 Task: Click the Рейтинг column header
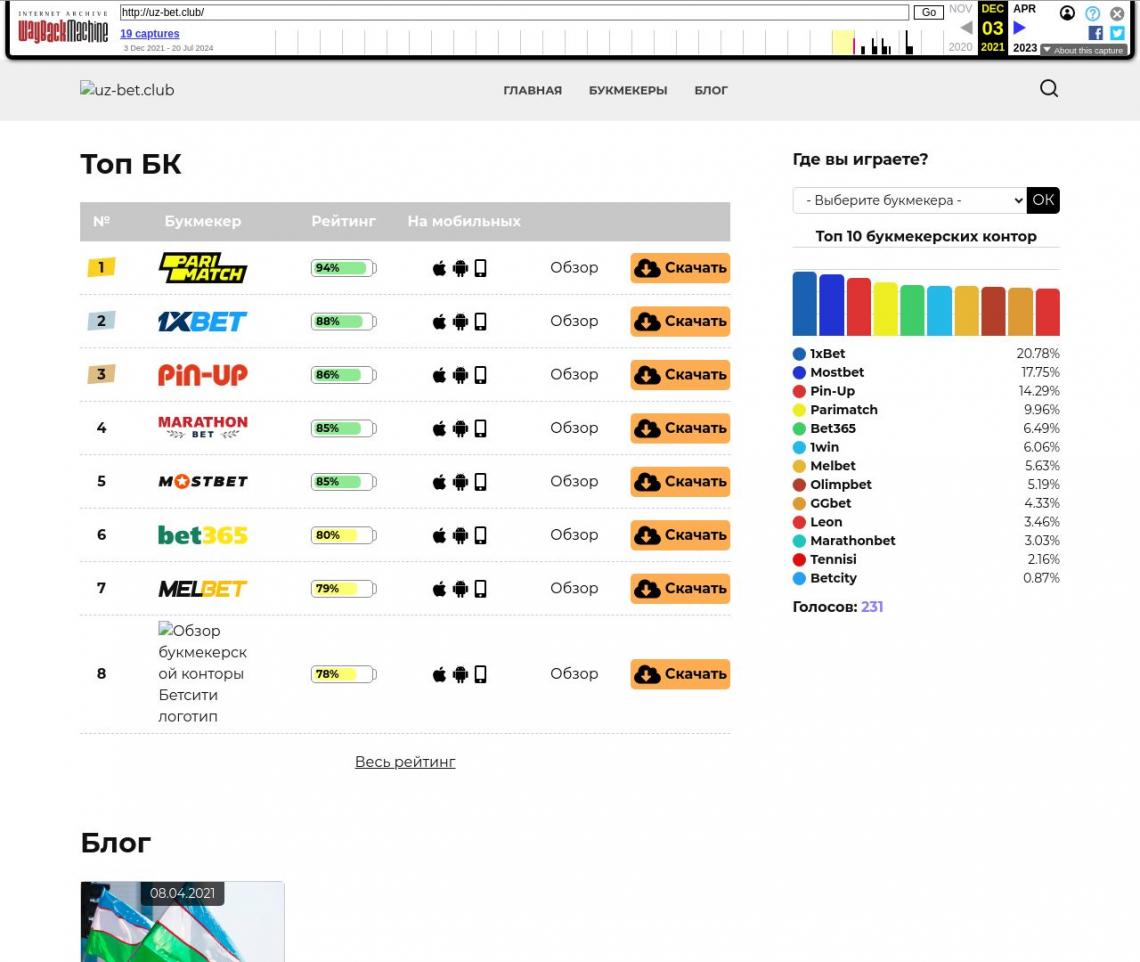point(343,221)
